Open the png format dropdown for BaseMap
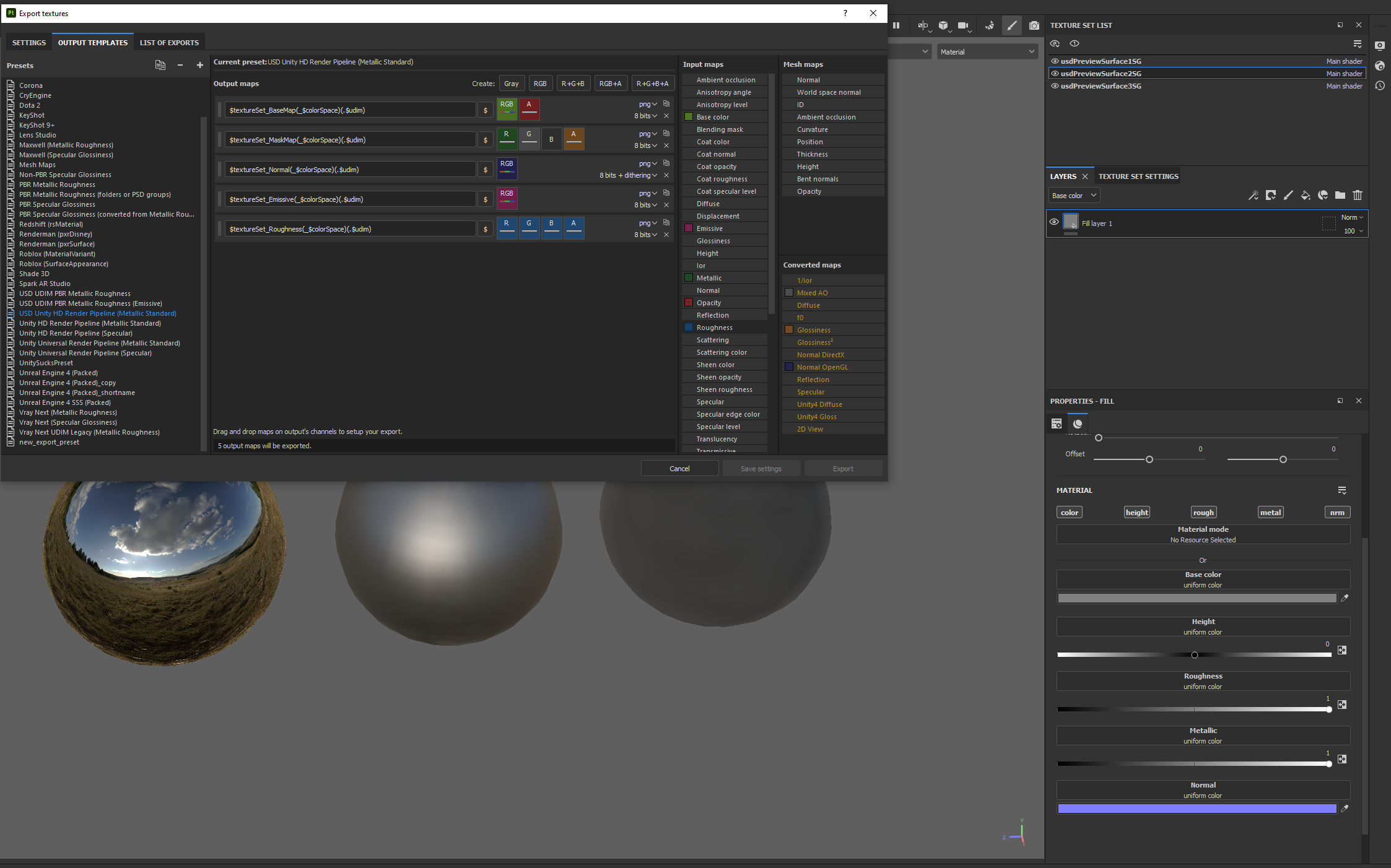Screen dimensions: 1391x868 [648, 104]
